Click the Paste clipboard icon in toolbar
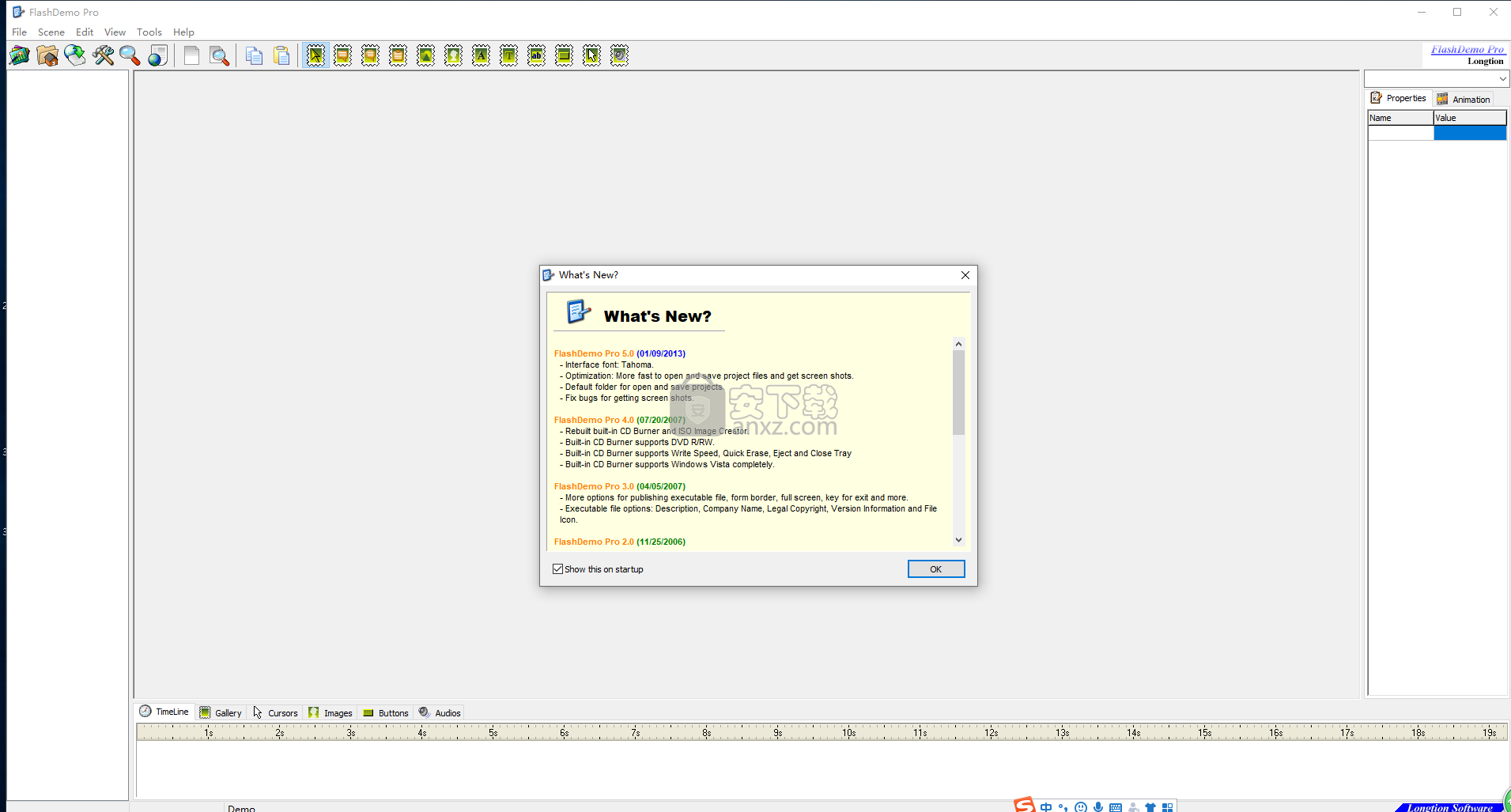This screenshot has width=1511, height=812. pyautogui.click(x=281, y=55)
